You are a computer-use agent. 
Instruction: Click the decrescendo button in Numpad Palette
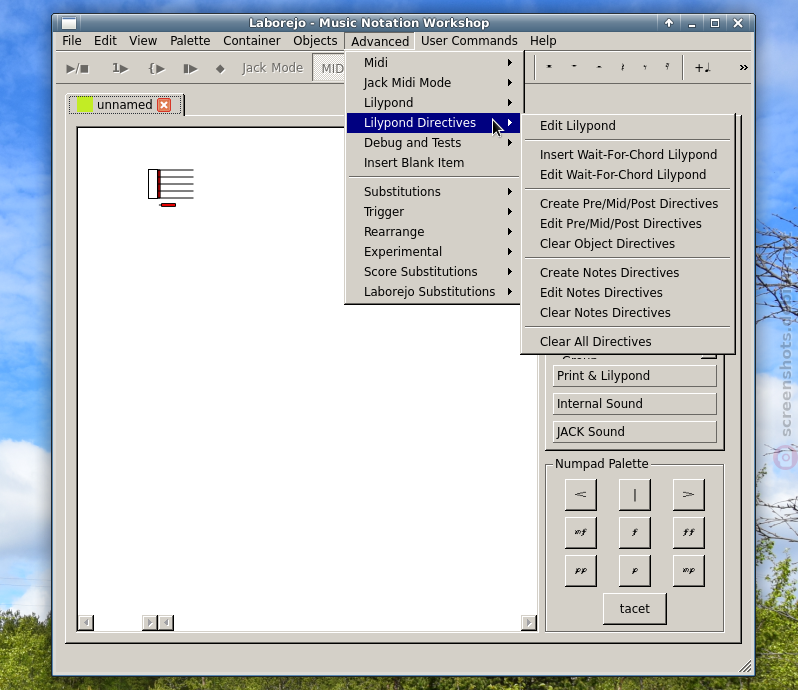tap(689, 494)
